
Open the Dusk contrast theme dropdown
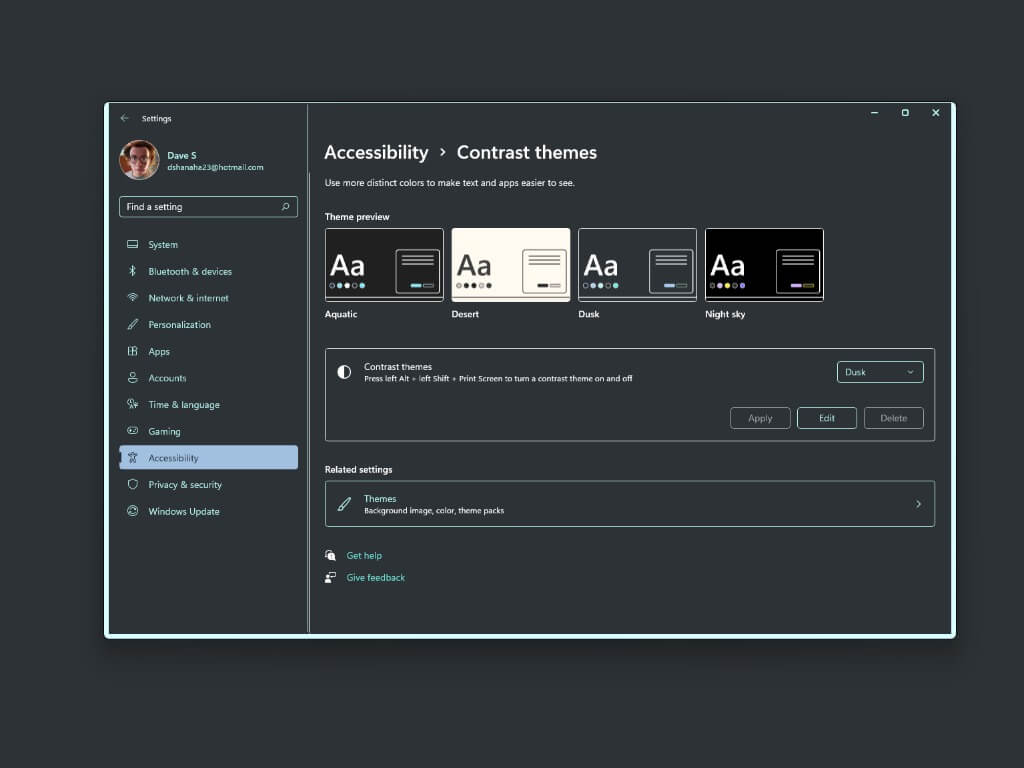pyautogui.click(x=879, y=372)
